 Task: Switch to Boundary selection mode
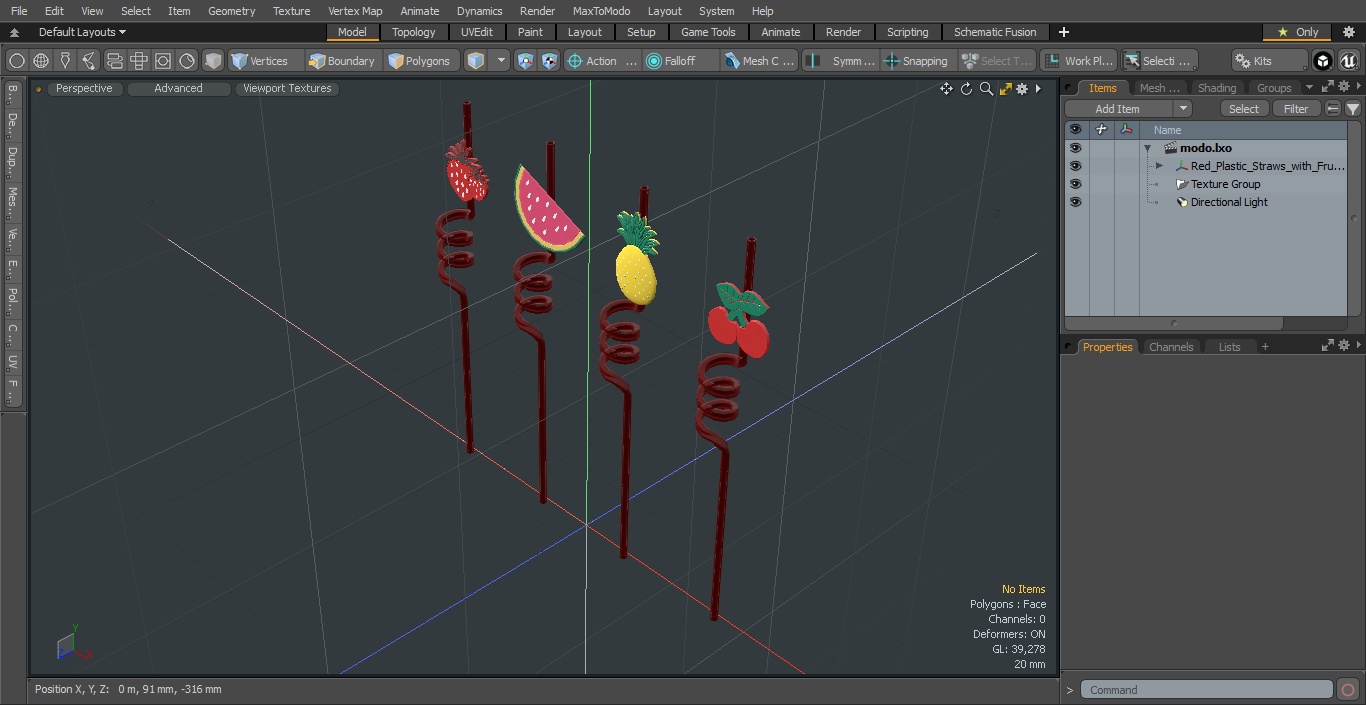click(342, 61)
